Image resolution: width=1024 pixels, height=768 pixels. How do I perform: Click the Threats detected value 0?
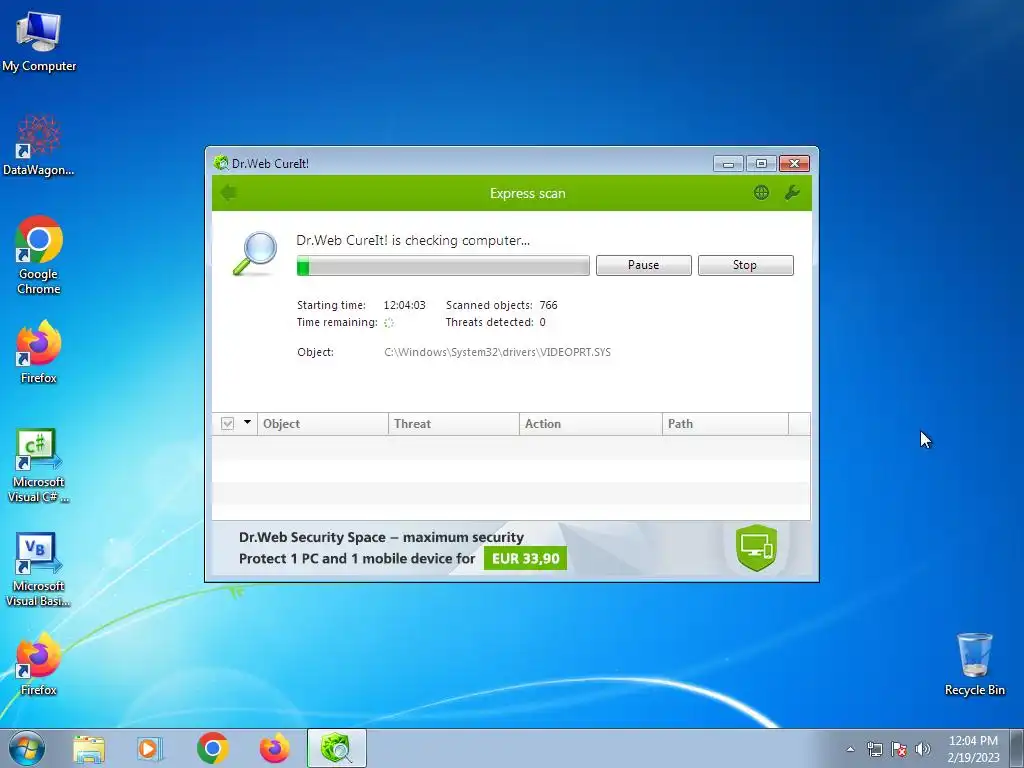pyautogui.click(x=542, y=322)
